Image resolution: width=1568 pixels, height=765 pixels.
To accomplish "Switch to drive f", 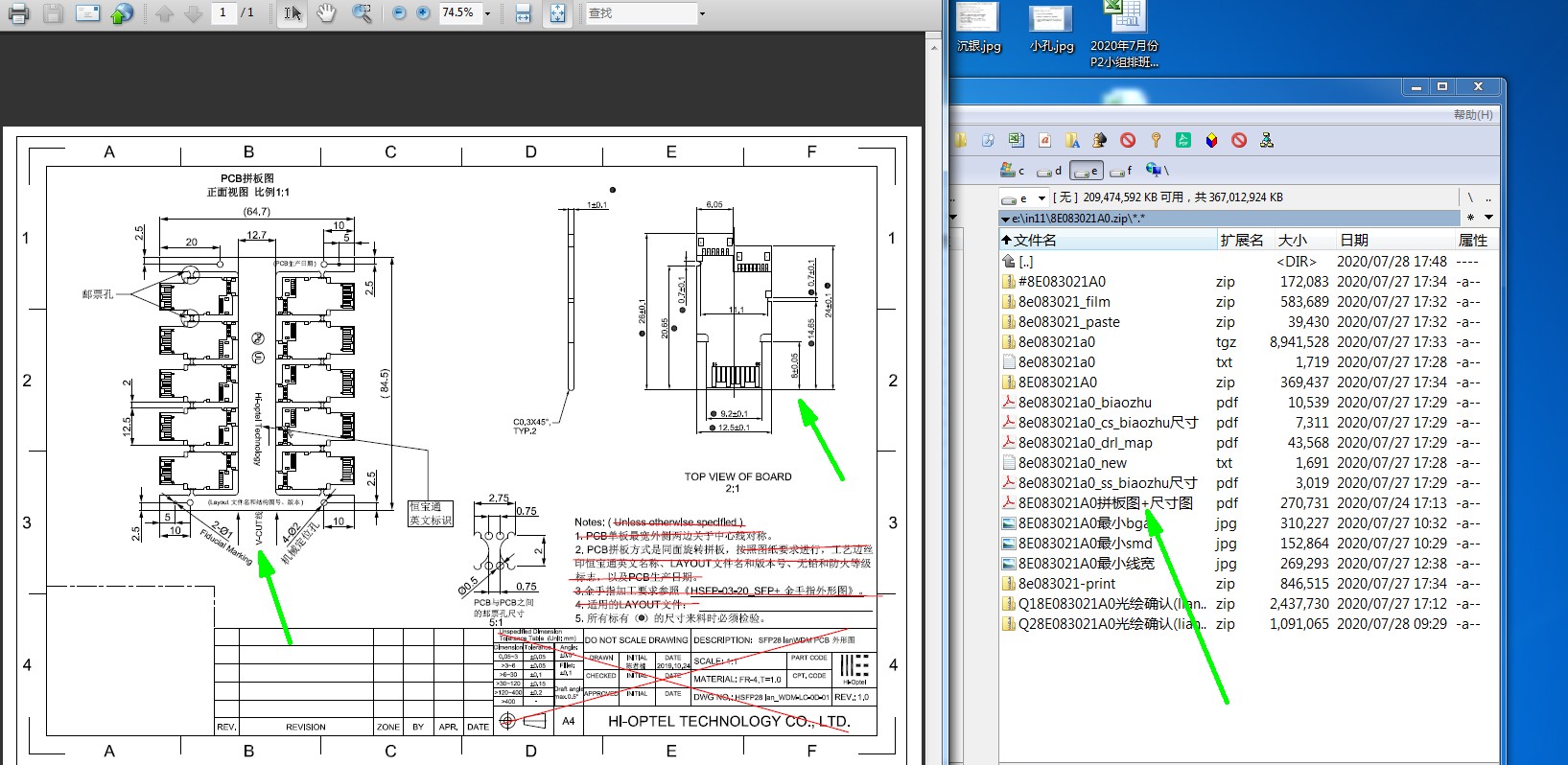I will (x=1121, y=171).
